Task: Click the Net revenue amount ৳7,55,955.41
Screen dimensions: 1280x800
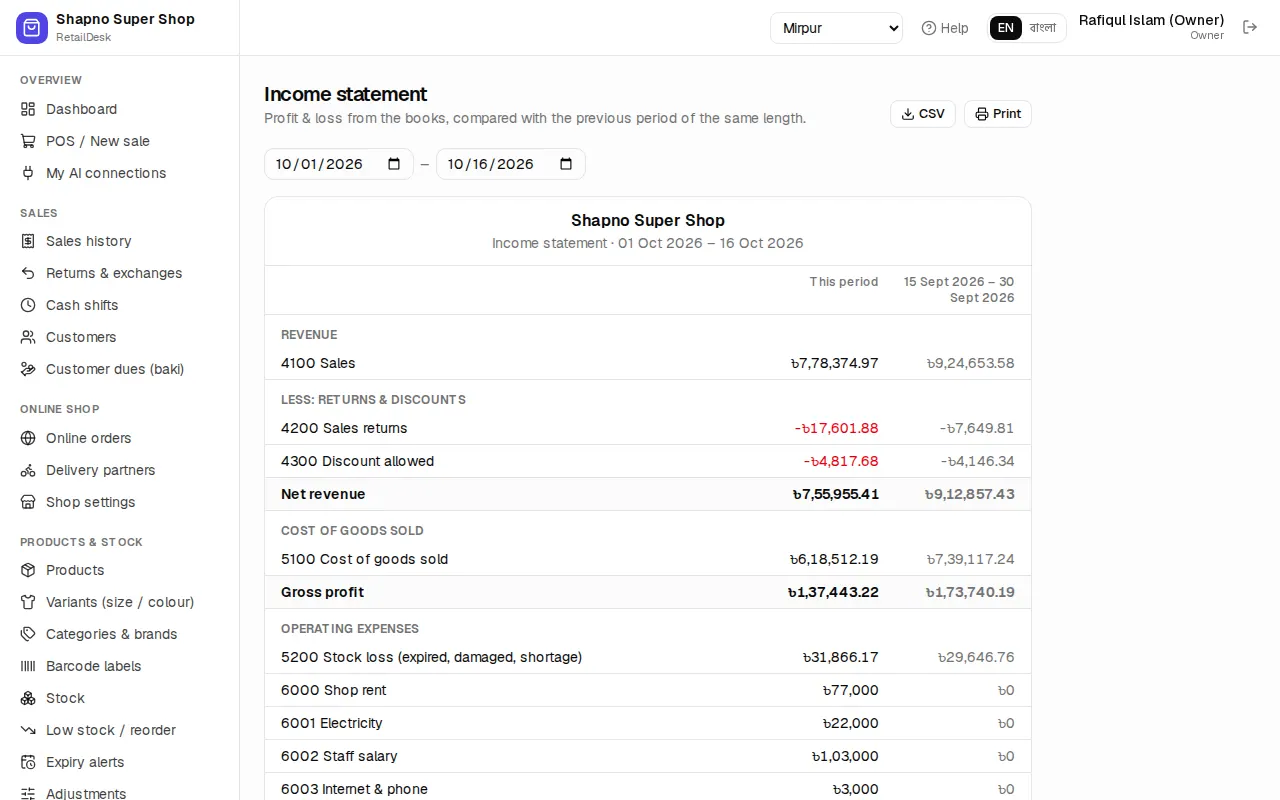Action: [835, 494]
